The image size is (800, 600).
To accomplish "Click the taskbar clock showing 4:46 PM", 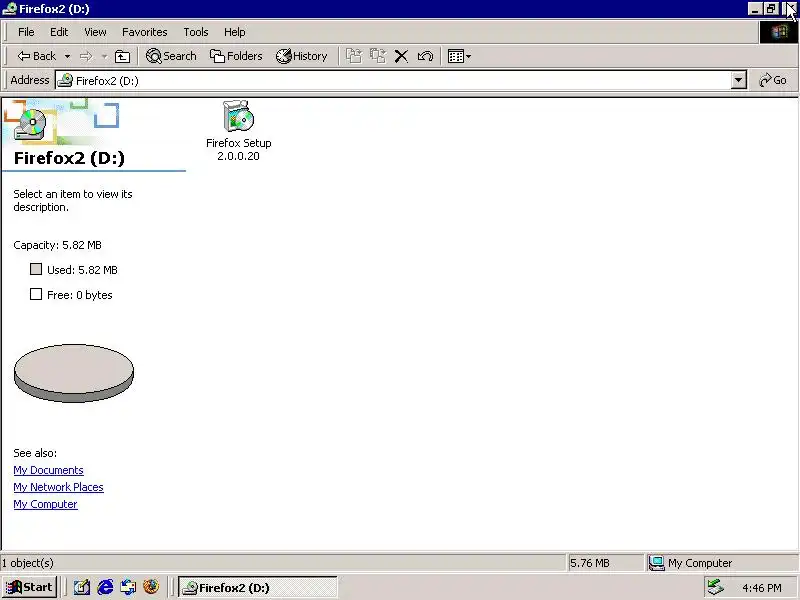I will tap(761, 588).
